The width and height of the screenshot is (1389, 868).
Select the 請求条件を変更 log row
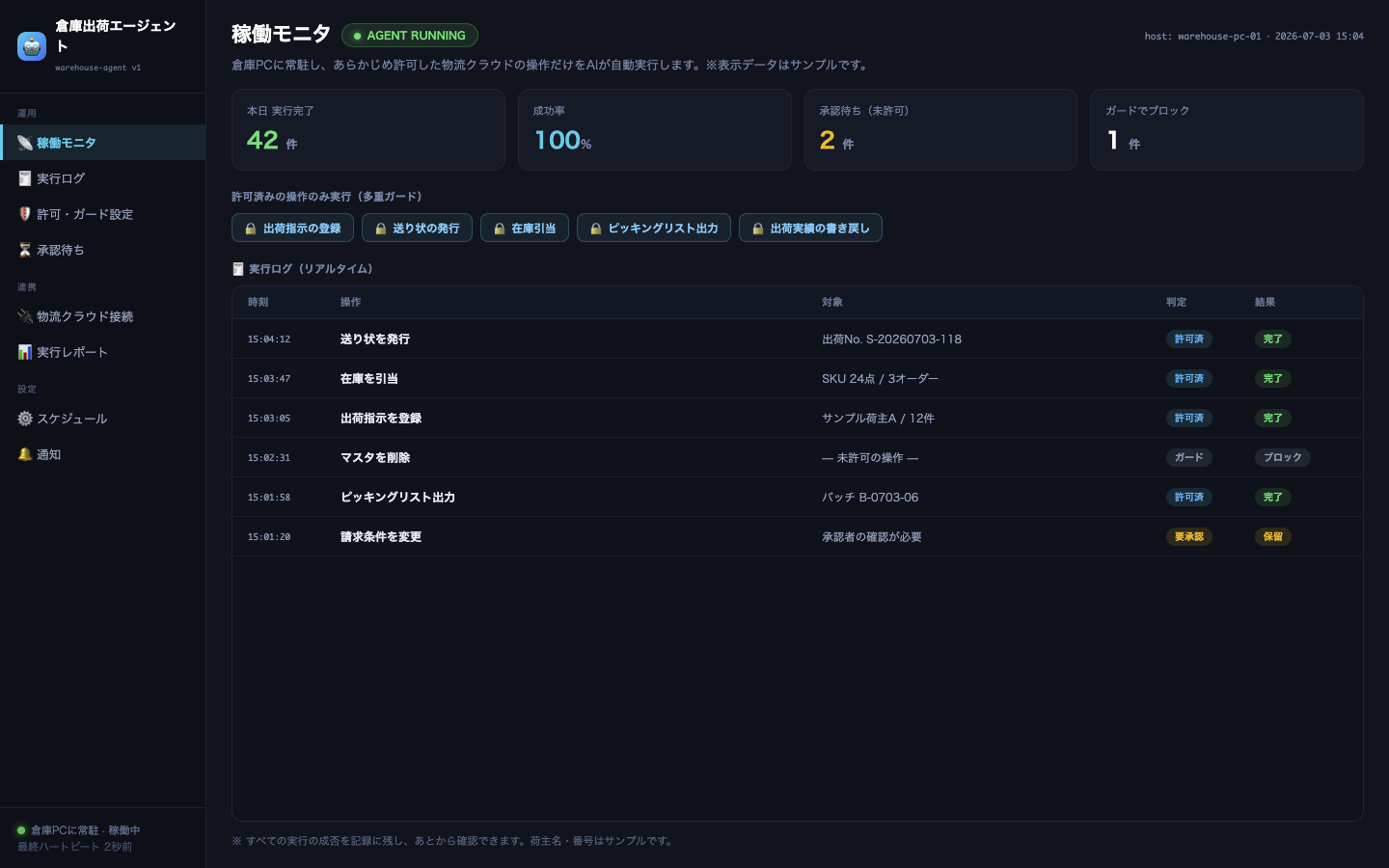[x=798, y=537]
